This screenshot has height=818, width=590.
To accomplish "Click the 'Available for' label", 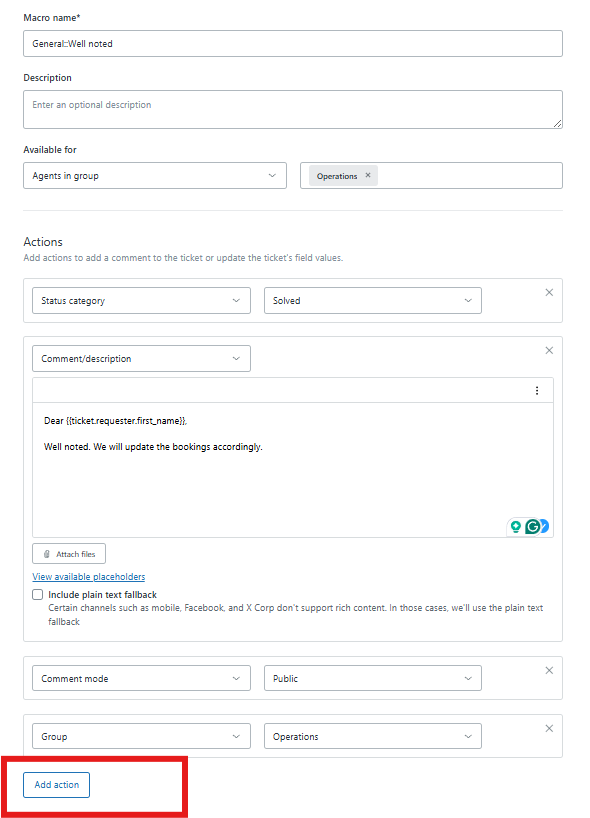I will pos(50,150).
